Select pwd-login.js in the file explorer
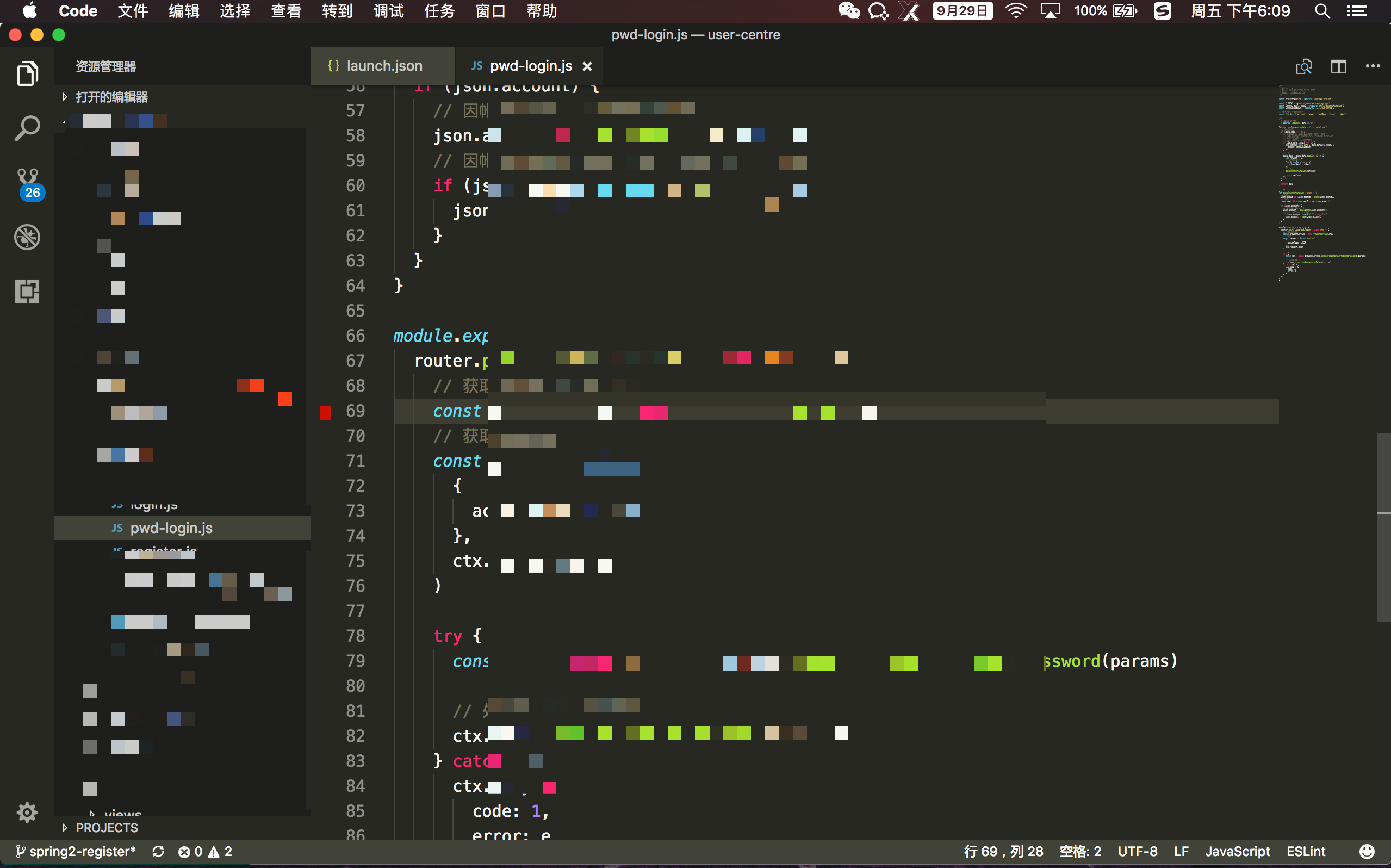 tap(183, 528)
